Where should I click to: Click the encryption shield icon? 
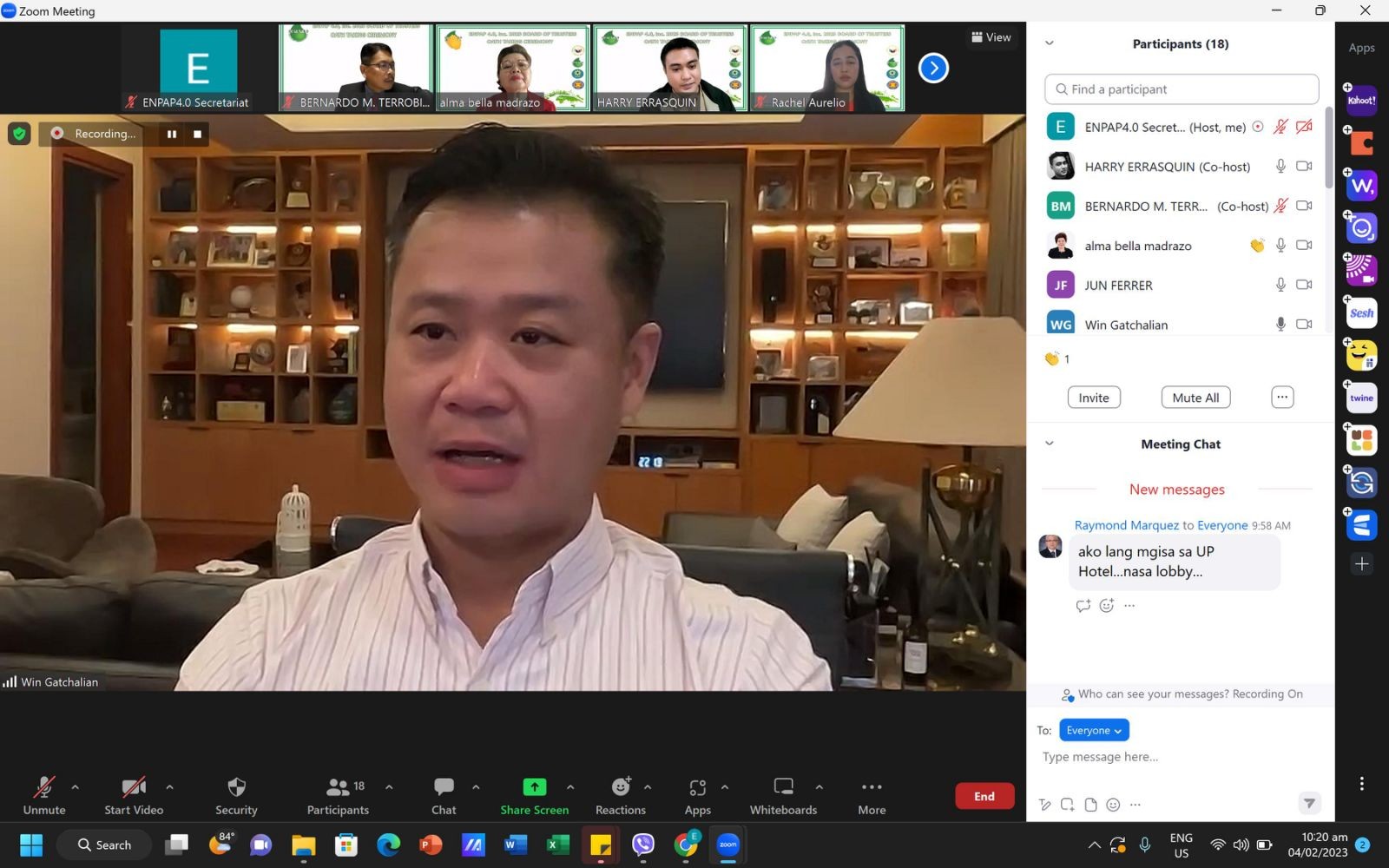tap(19, 134)
